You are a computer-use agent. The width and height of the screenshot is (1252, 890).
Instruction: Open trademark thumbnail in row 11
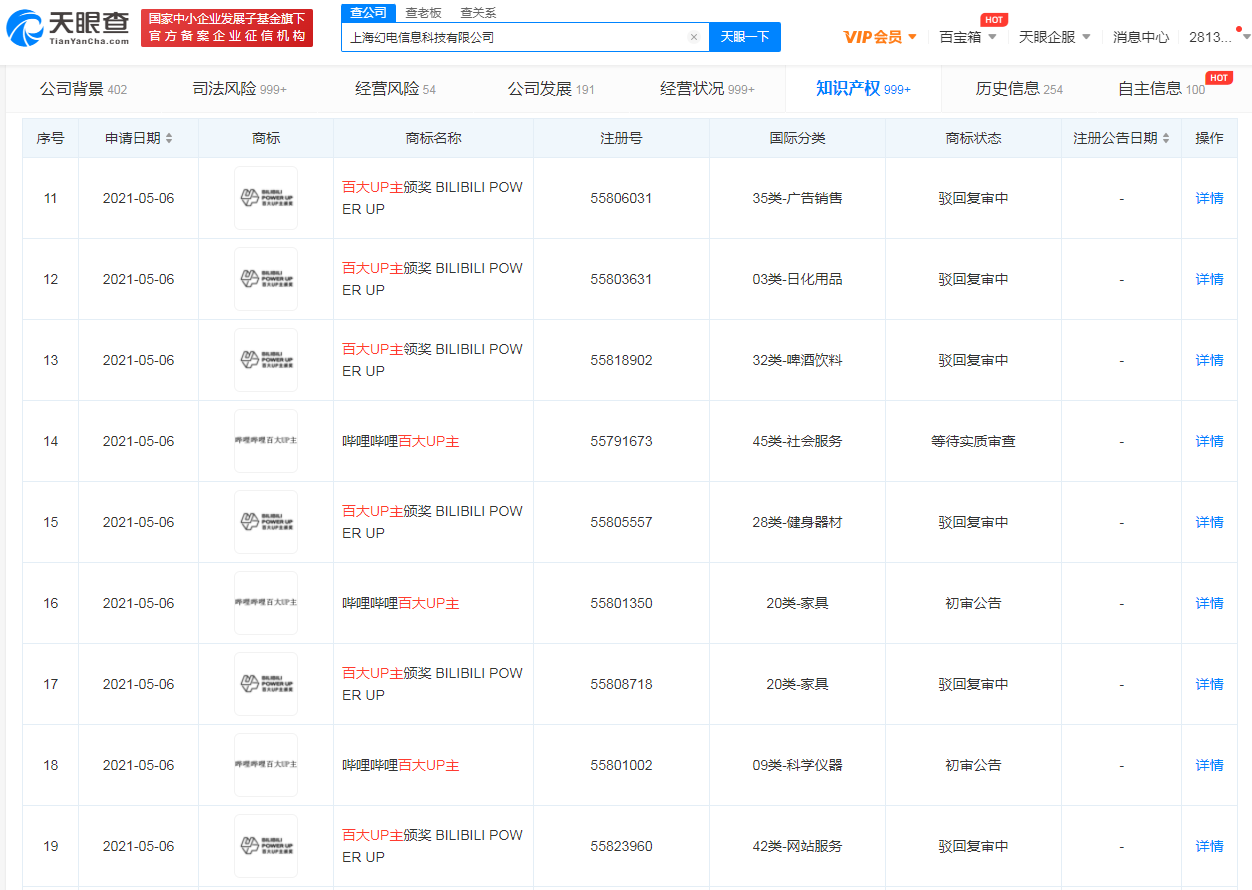pyautogui.click(x=266, y=198)
